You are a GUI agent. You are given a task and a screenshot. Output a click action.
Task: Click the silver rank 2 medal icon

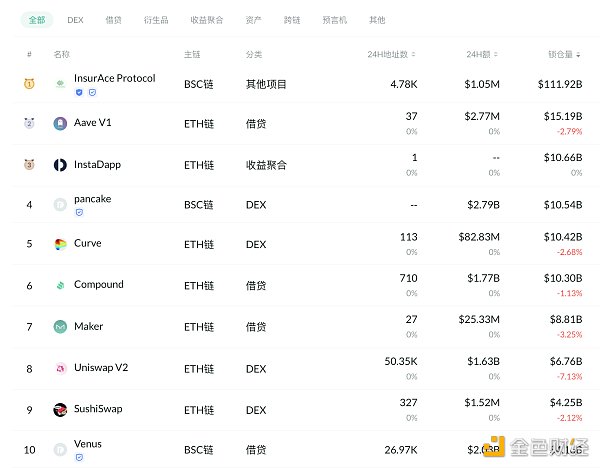coord(29,123)
